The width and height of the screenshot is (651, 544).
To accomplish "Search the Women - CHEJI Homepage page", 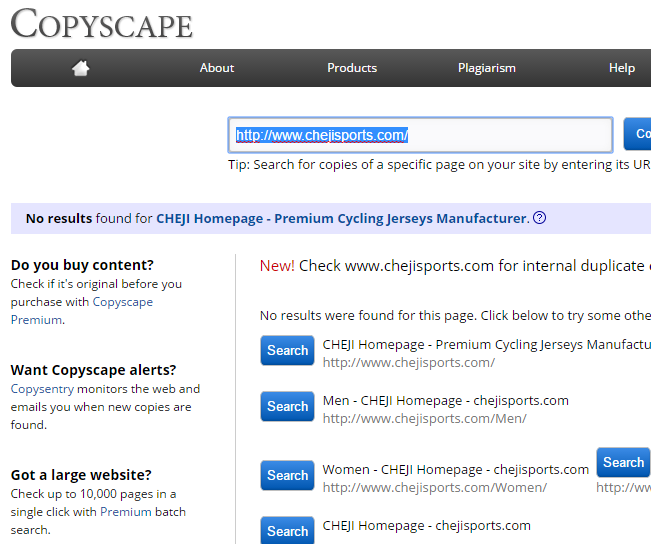I will (287, 475).
